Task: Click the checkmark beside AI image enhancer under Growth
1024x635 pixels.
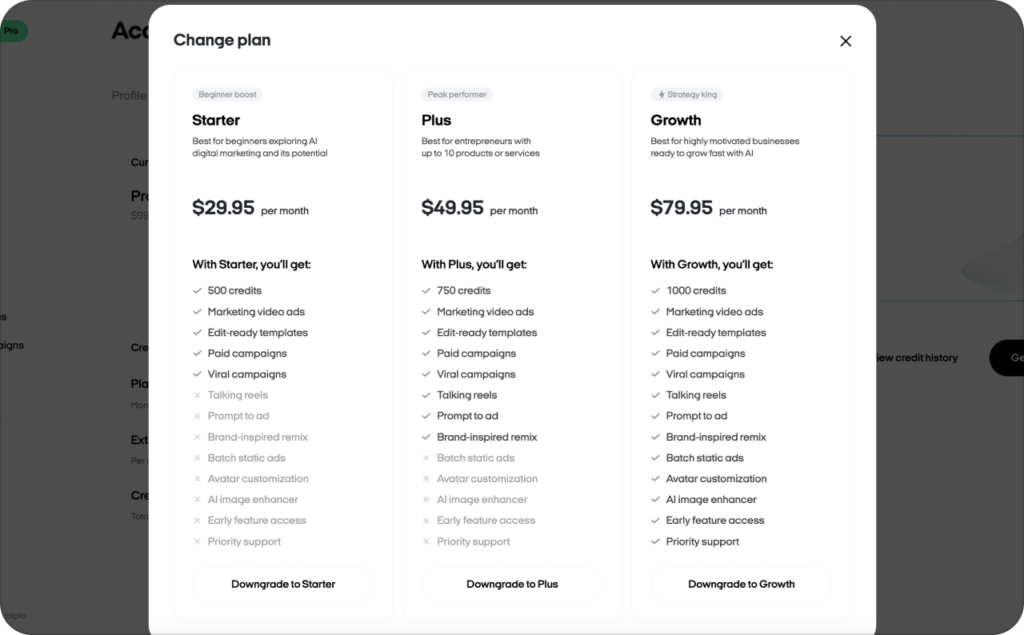Action: tap(656, 499)
